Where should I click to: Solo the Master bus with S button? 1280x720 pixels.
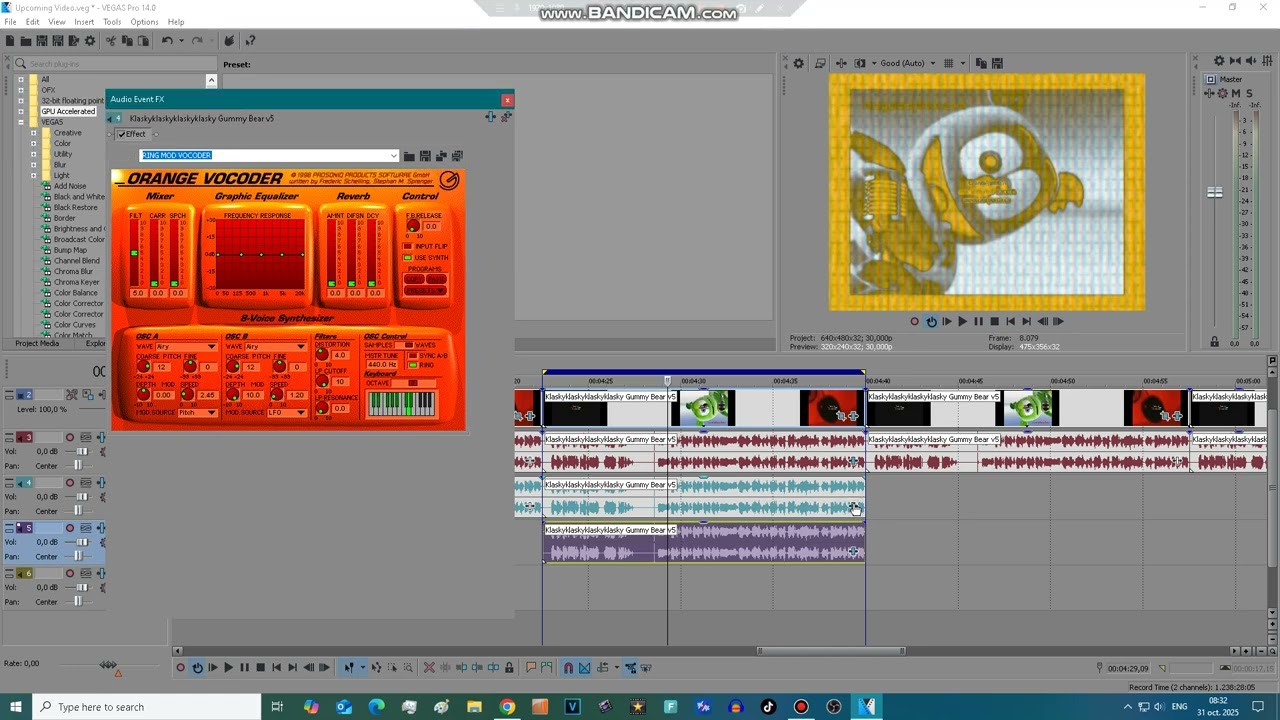(x=1249, y=93)
